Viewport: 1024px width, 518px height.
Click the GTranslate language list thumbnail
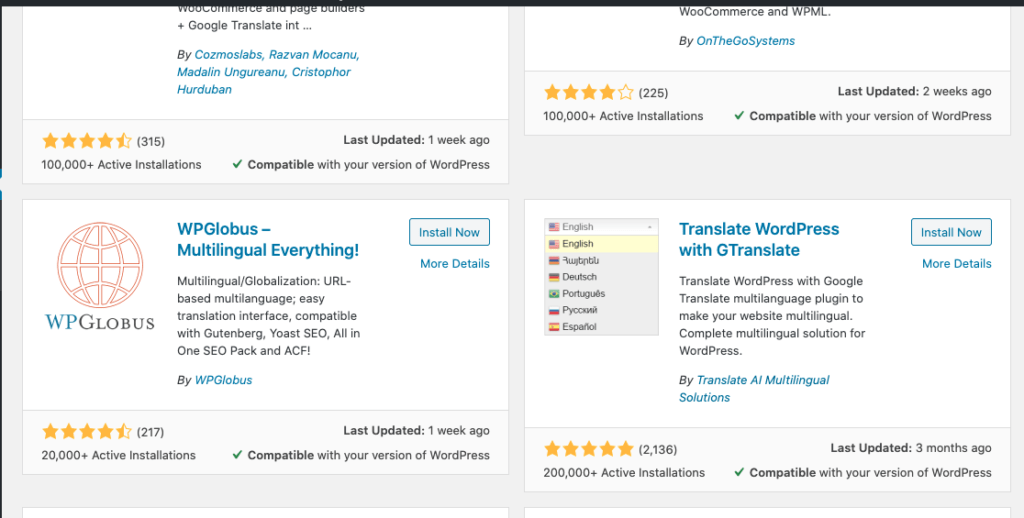601,277
